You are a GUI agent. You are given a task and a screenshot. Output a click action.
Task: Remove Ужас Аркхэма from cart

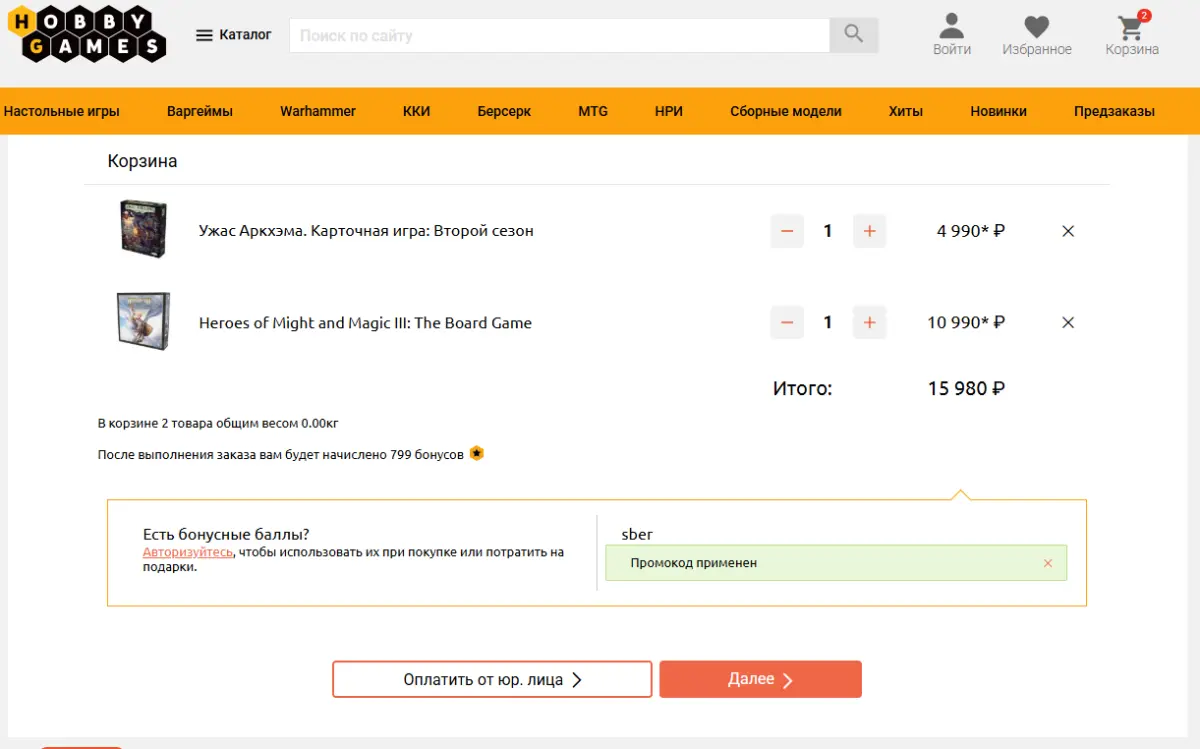1068,231
